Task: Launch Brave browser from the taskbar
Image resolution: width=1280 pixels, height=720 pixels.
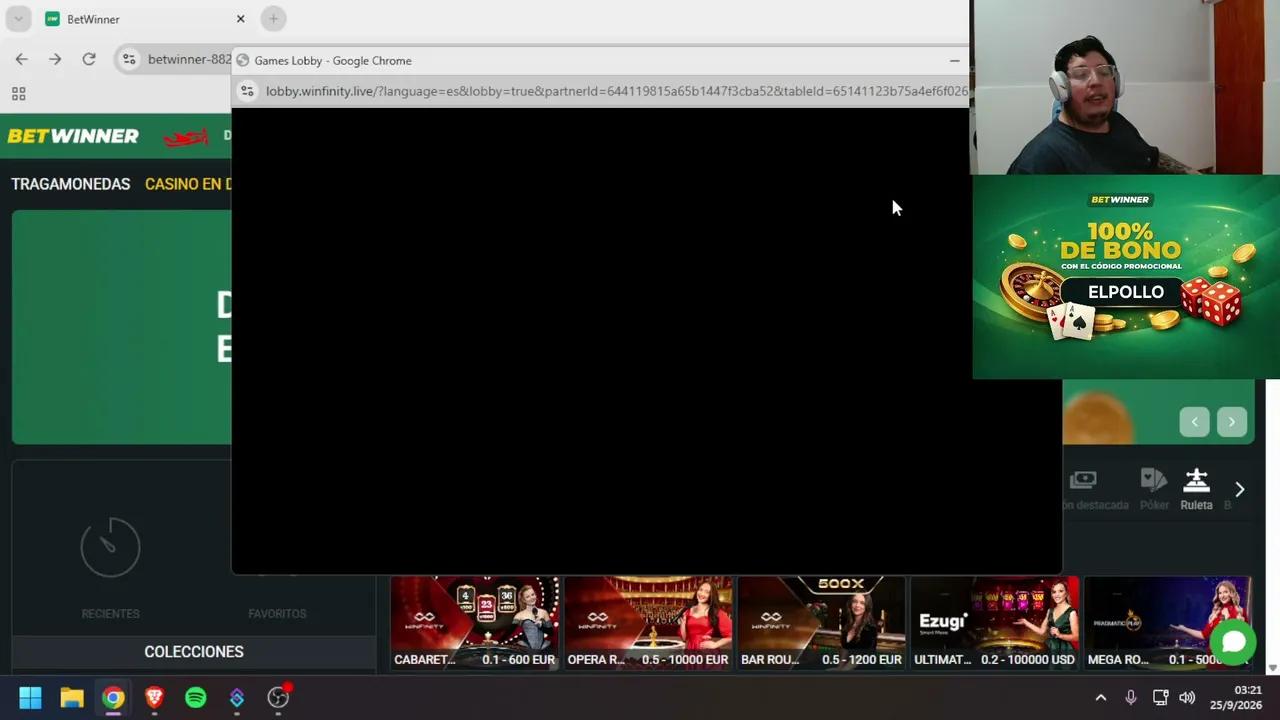Action: pyautogui.click(x=154, y=698)
